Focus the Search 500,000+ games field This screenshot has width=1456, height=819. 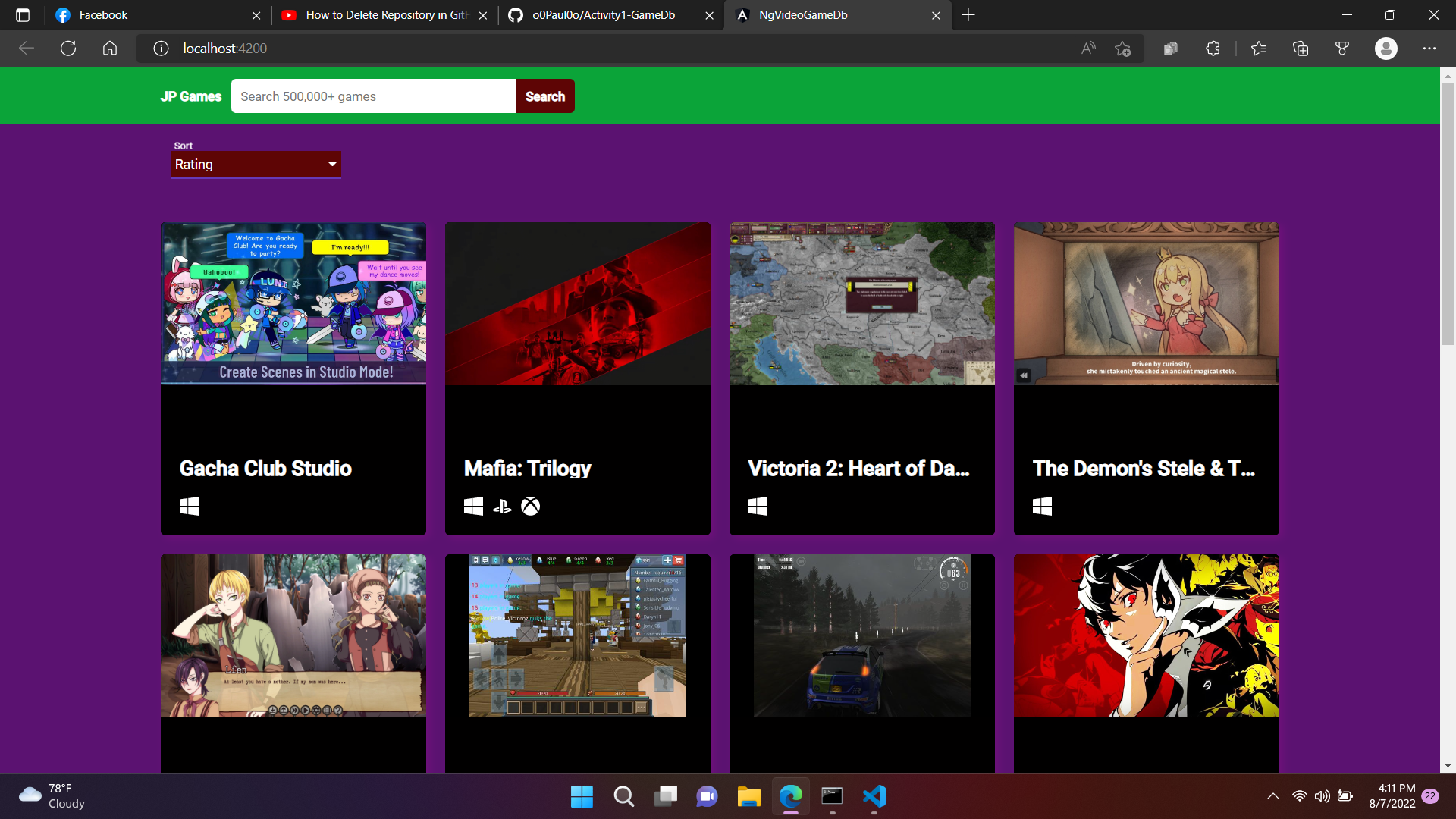(373, 96)
